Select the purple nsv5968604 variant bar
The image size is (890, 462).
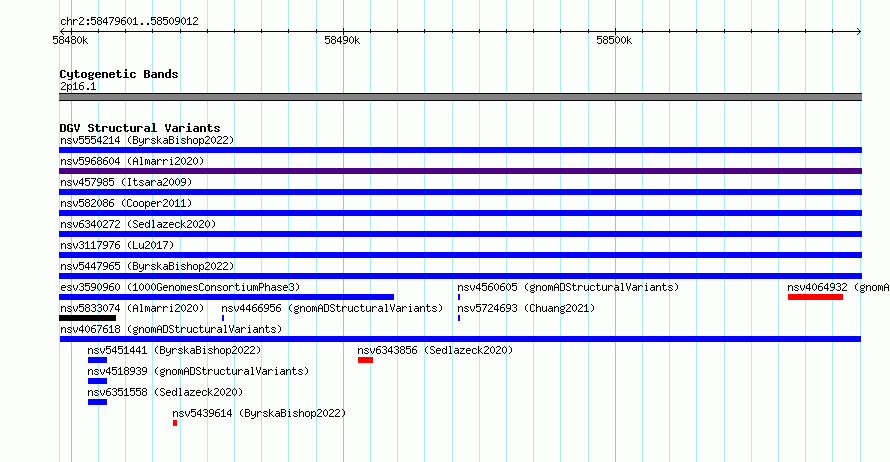(x=460, y=171)
